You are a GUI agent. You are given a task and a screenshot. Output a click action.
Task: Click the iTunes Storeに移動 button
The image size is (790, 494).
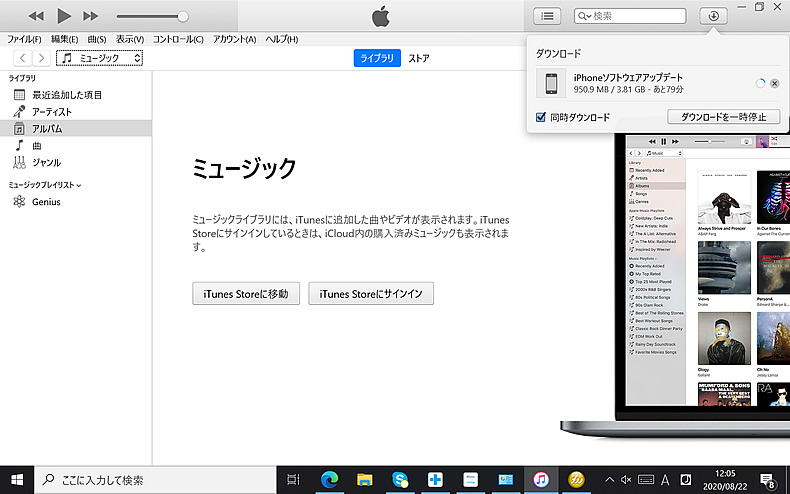pos(246,293)
